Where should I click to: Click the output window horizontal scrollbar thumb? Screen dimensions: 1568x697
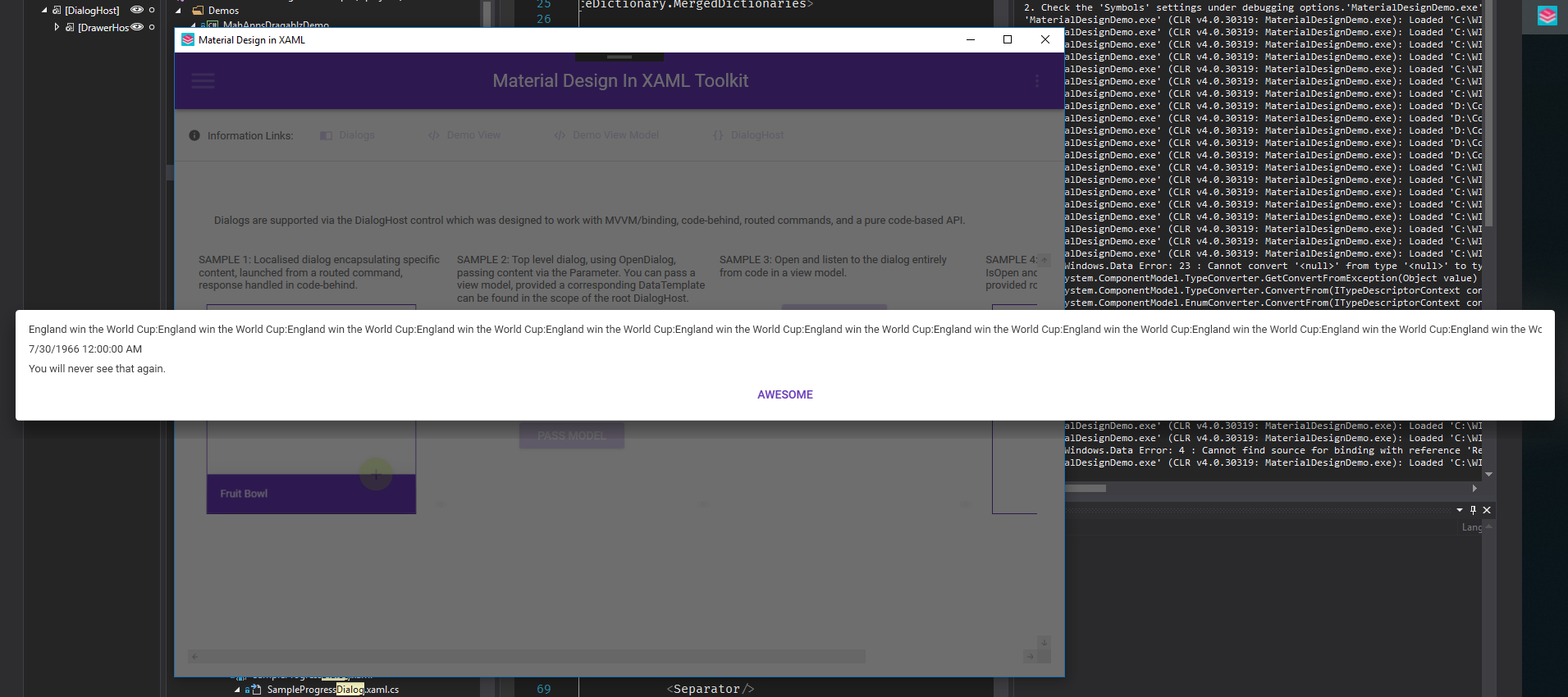pyautogui.click(x=1086, y=488)
